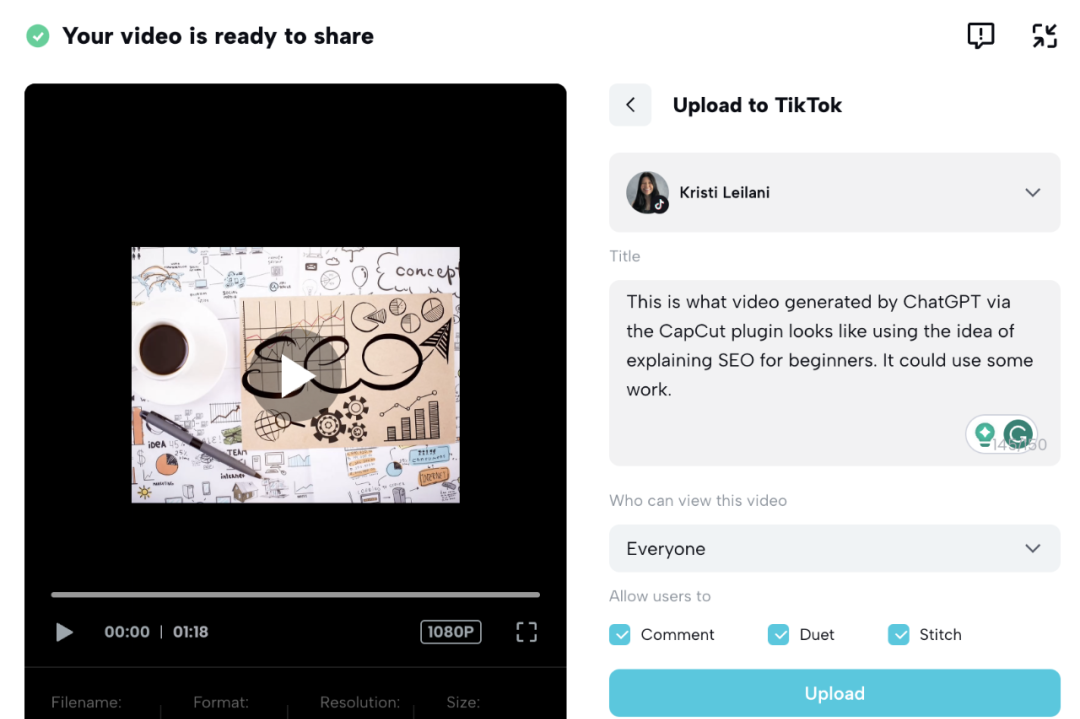The height and width of the screenshot is (719, 1080).
Task: Click the green lightbulb suggestion icon
Action: [985, 435]
